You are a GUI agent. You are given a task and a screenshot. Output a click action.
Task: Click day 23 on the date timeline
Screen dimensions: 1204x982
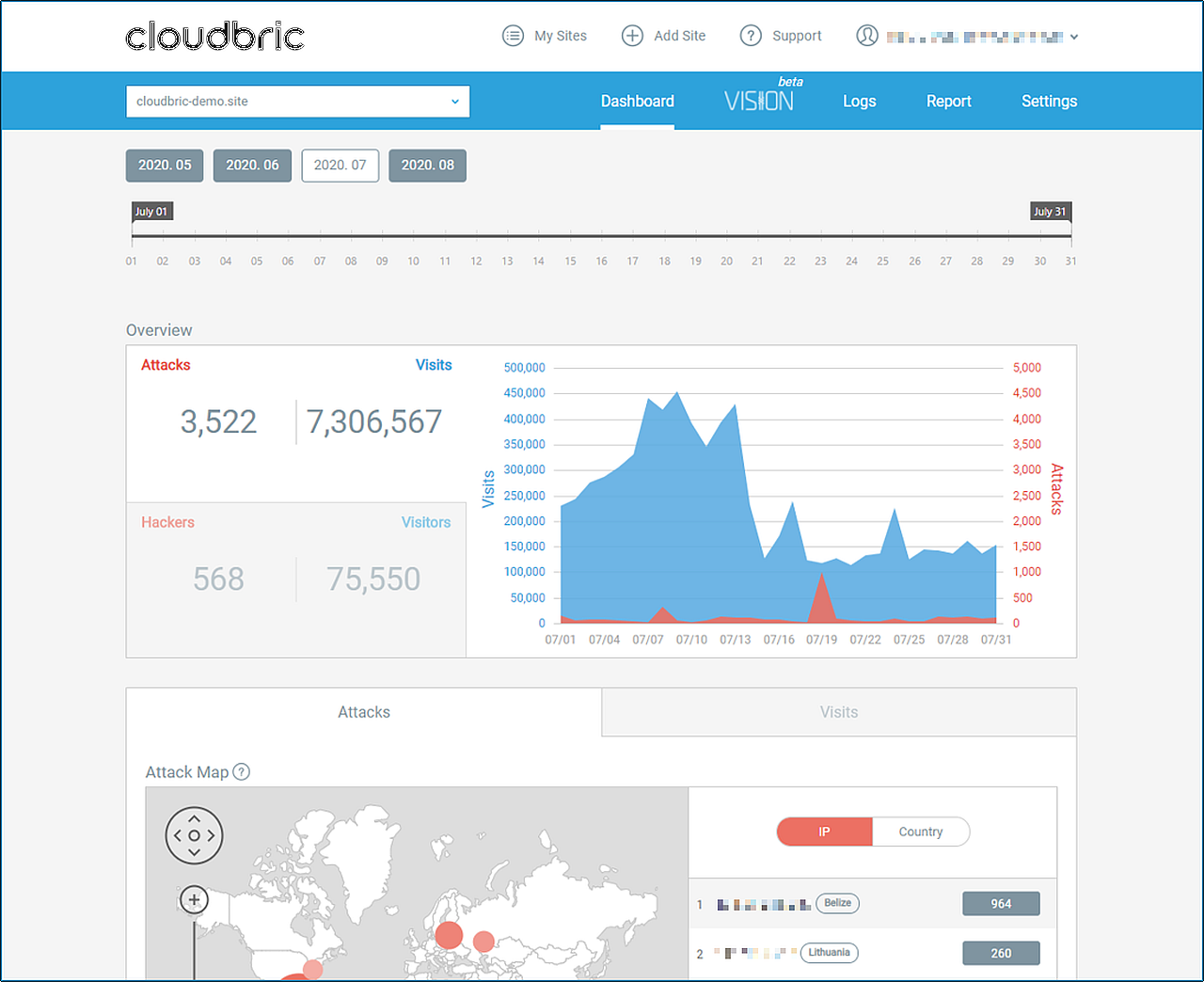pyautogui.click(x=820, y=261)
